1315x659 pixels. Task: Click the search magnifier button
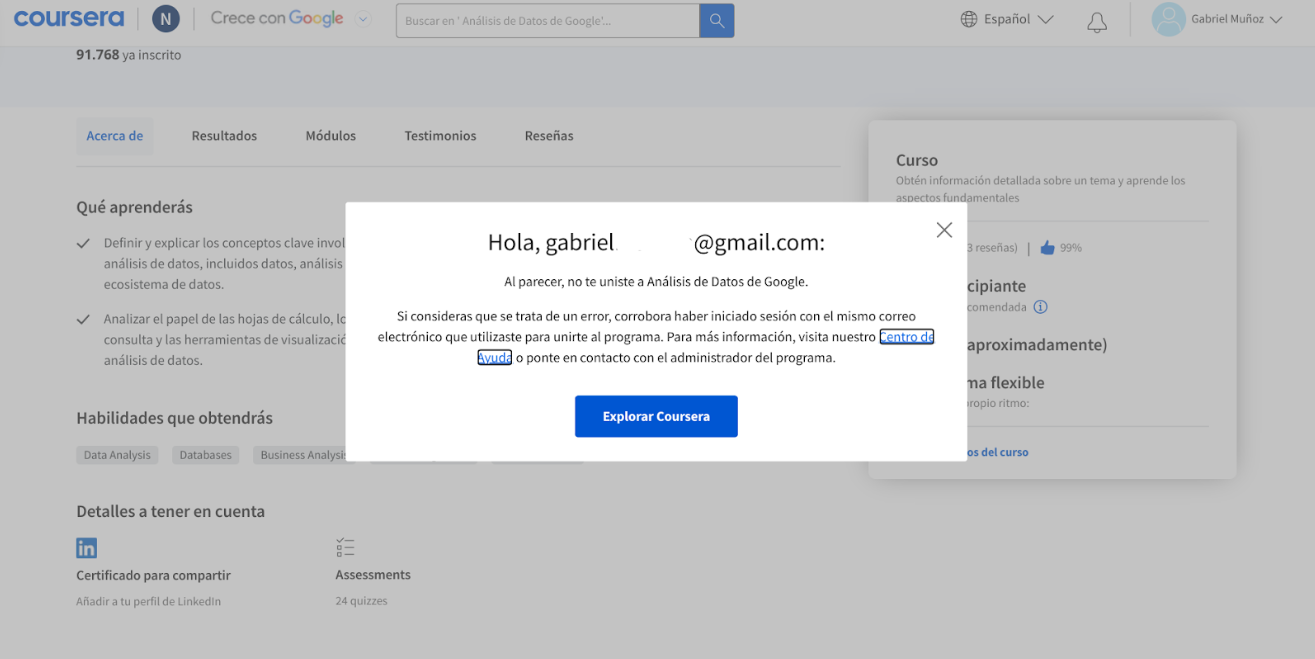tap(716, 20)
